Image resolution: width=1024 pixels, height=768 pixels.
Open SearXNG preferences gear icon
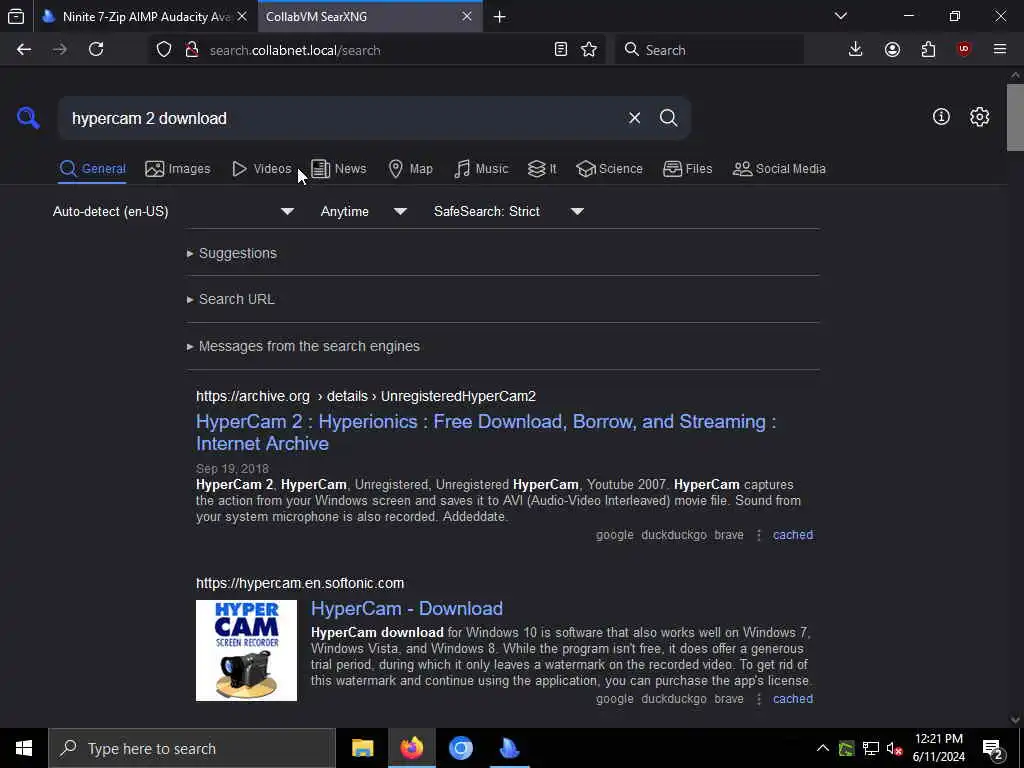(979, 117)
